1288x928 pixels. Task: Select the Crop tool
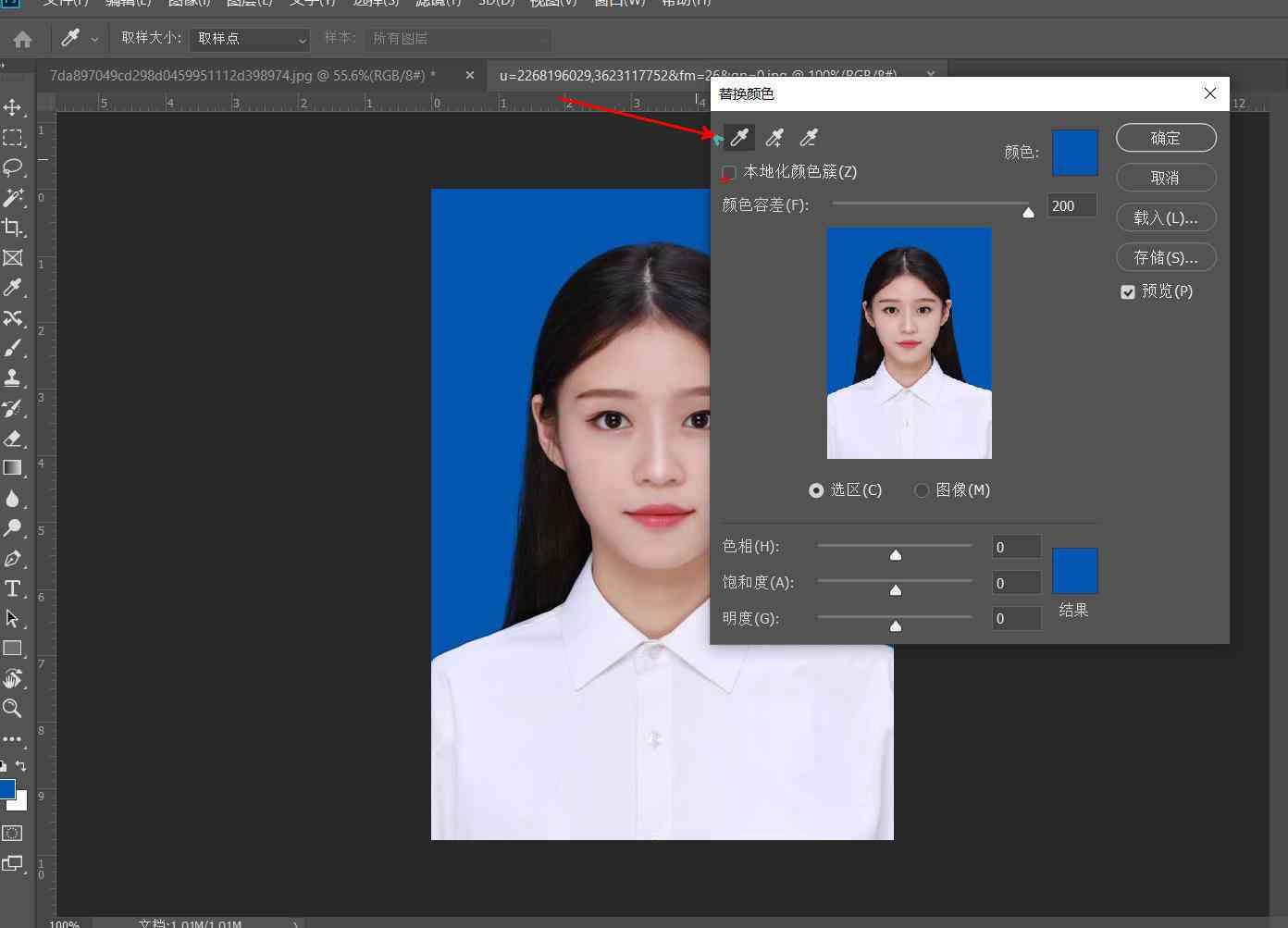coord(13,228)
